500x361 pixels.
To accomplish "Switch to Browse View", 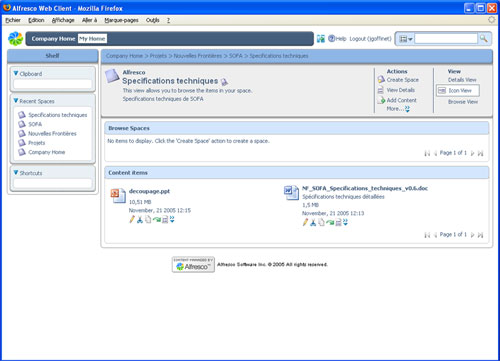I will (x=463, y=102).
